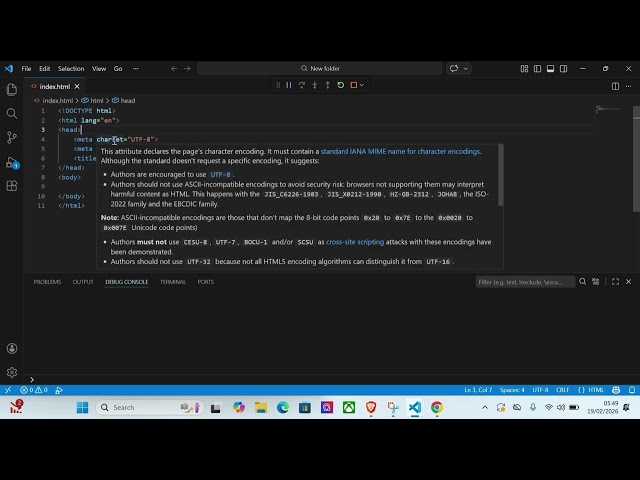Click Ln 3, Col 7 cursor position
Image resolution: width=640 pixels, height=480 pixels.
click(x=478, y=390)
